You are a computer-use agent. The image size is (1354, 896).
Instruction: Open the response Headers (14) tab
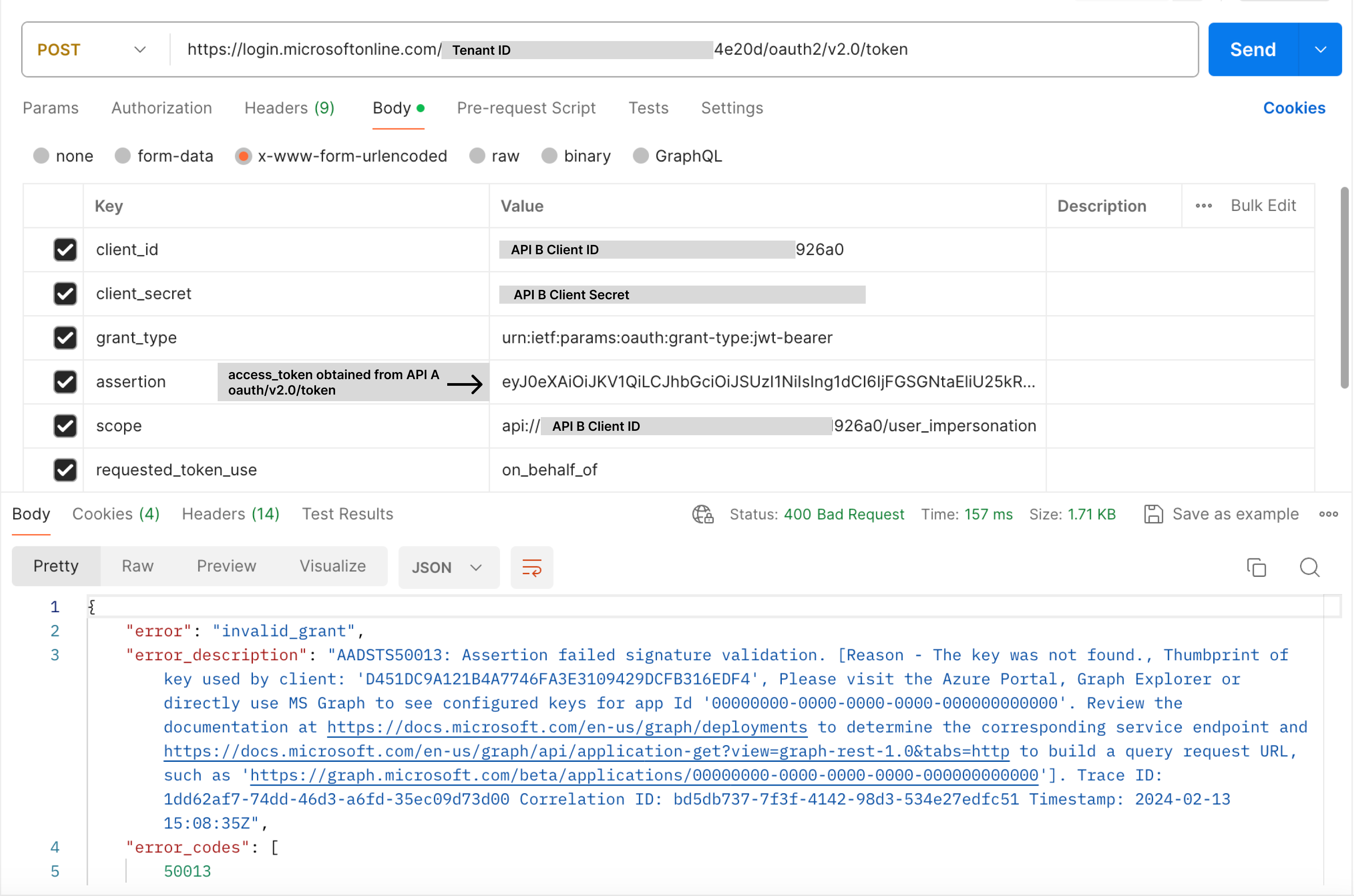tap(230, 514)
